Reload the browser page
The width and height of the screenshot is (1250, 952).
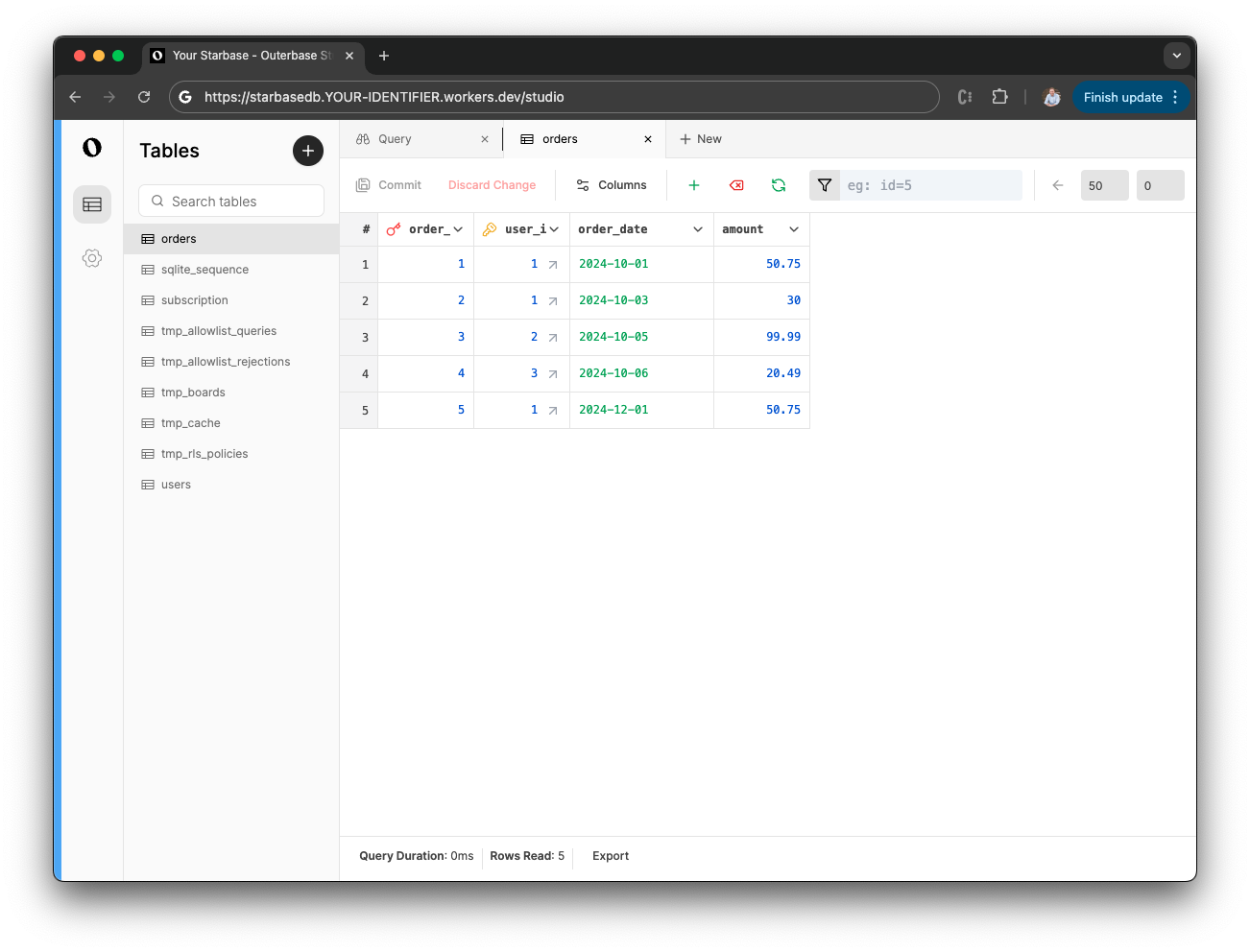click(144, 97)
